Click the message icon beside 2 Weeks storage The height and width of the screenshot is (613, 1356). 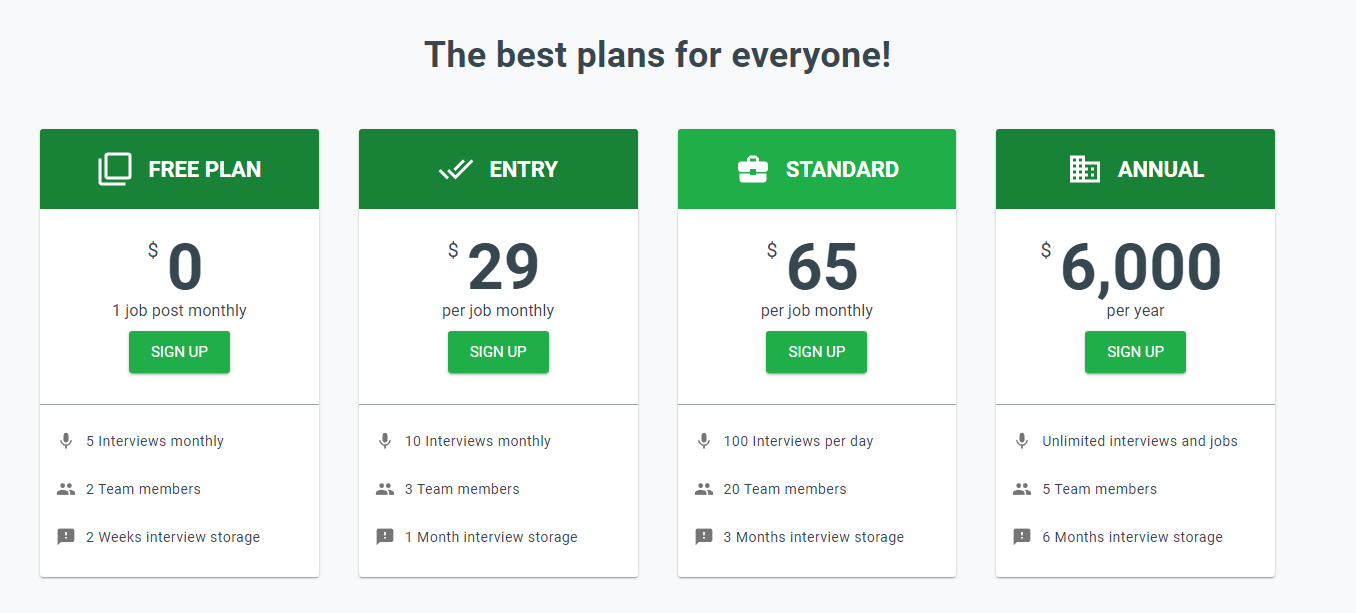point(66,537)
